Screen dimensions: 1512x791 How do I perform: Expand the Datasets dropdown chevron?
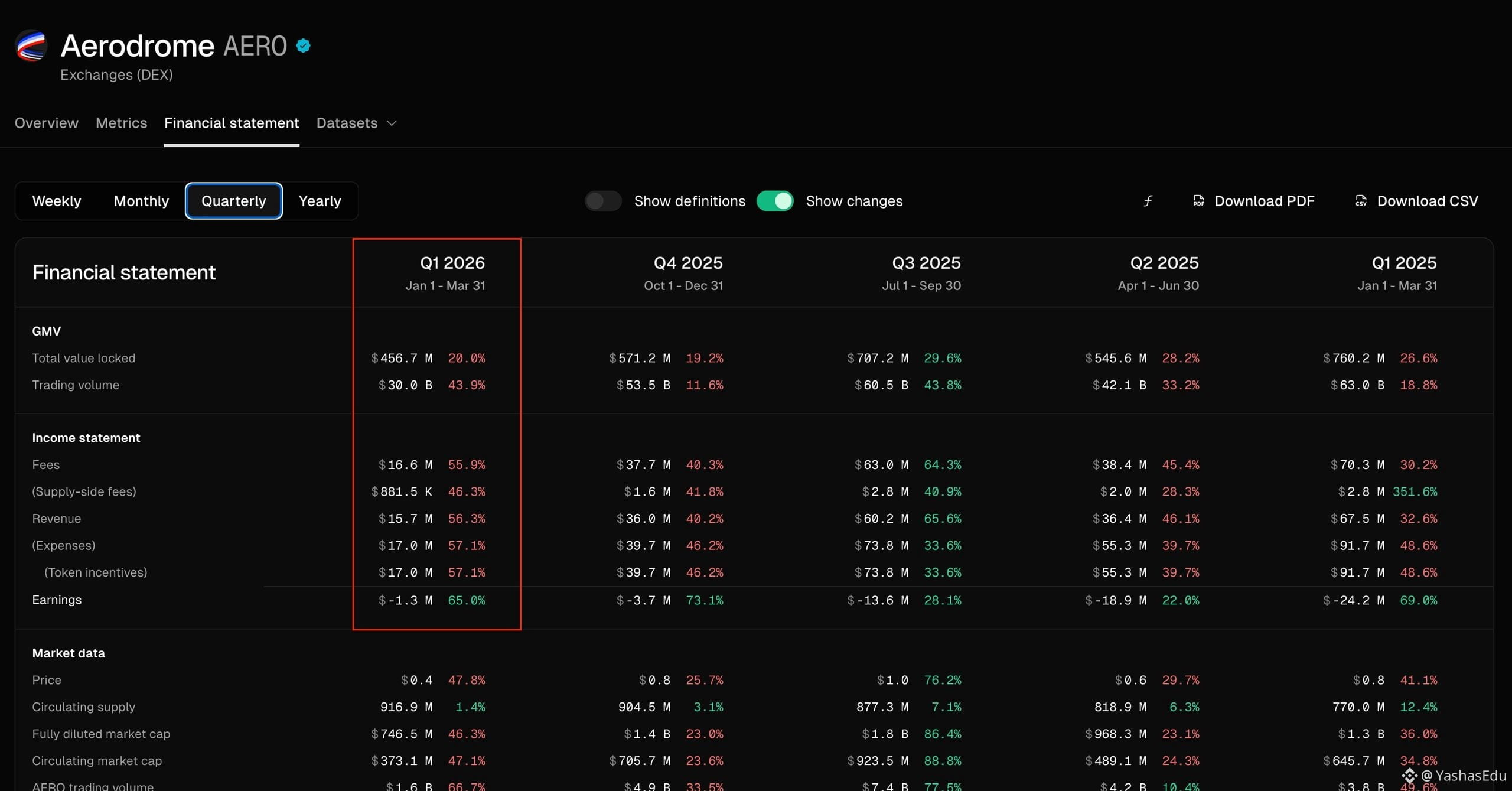point(392,123)
